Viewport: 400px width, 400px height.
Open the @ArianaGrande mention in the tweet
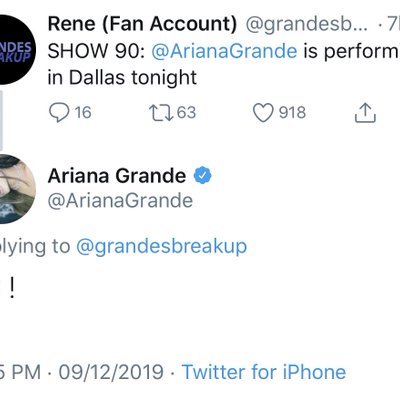224,51
